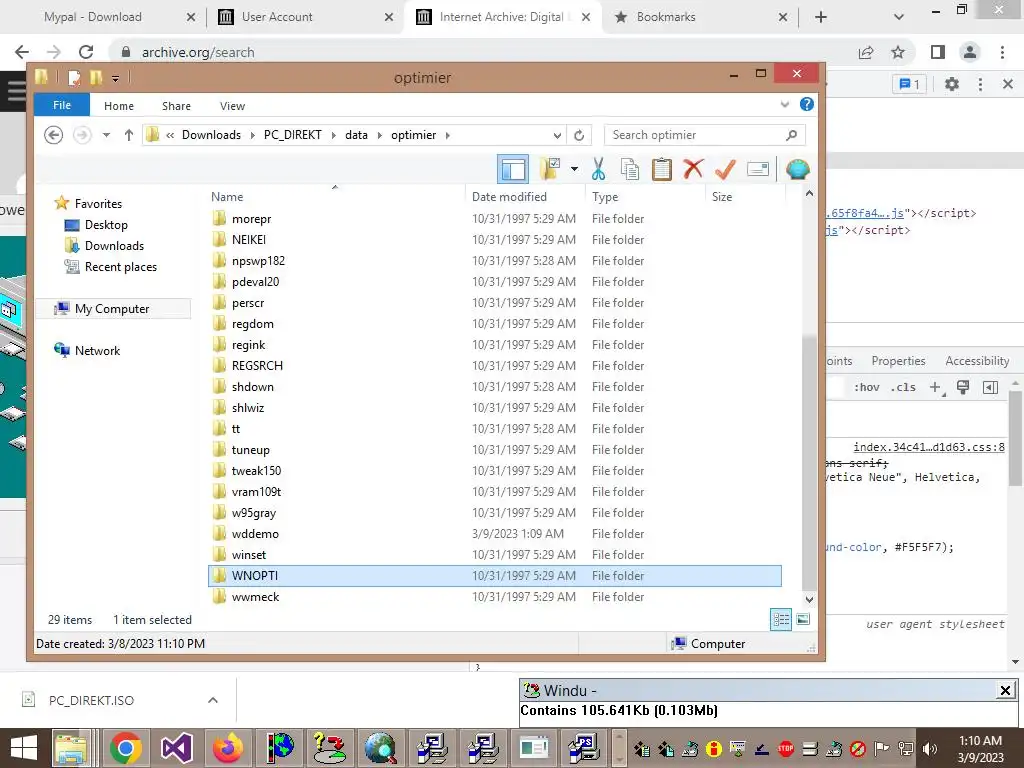This screenshot has height=768, width=1024.
Task: Sort by Date modified column header
Action: [509, 197]
